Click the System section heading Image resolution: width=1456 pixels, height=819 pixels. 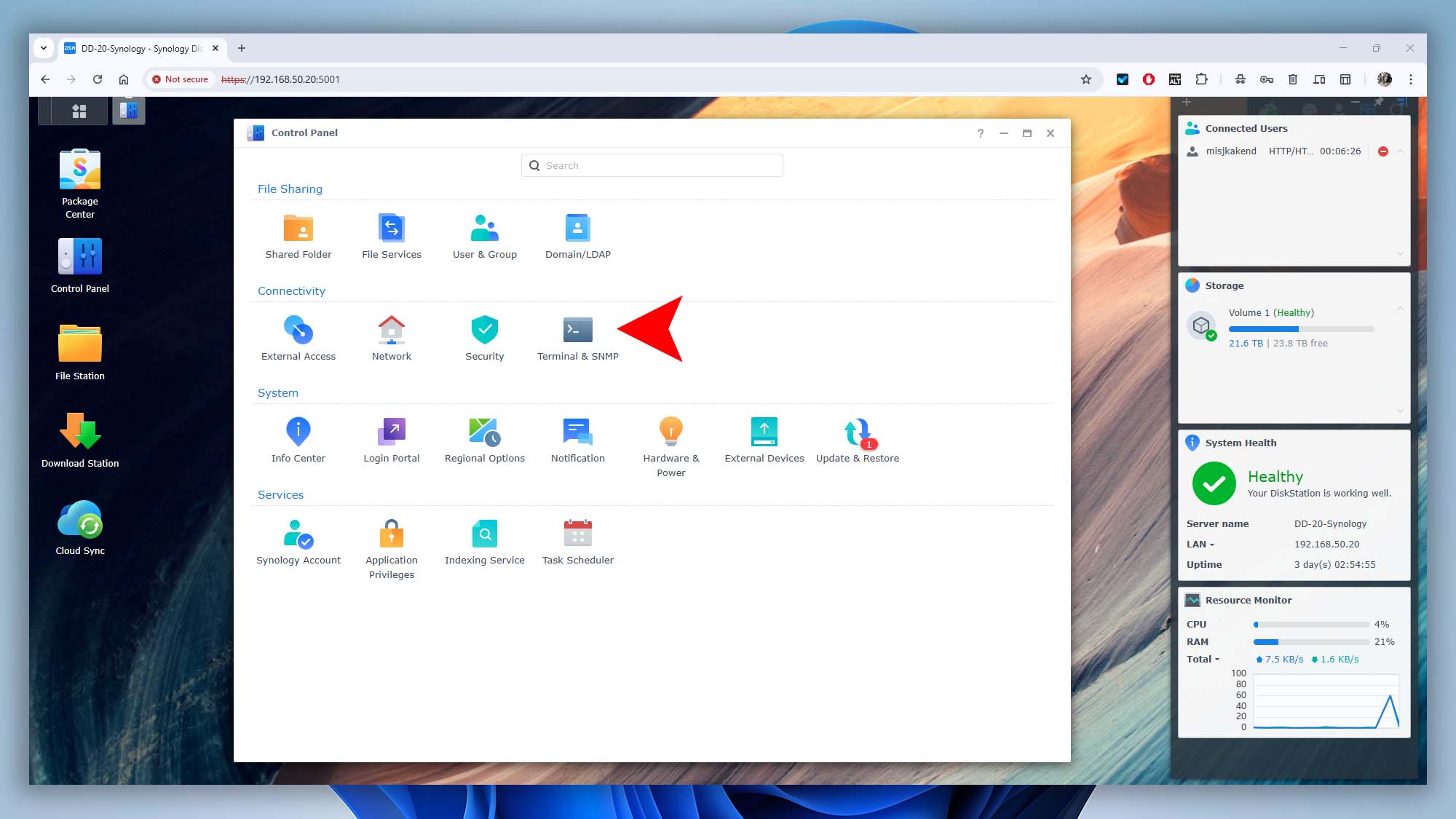point(278,393)
